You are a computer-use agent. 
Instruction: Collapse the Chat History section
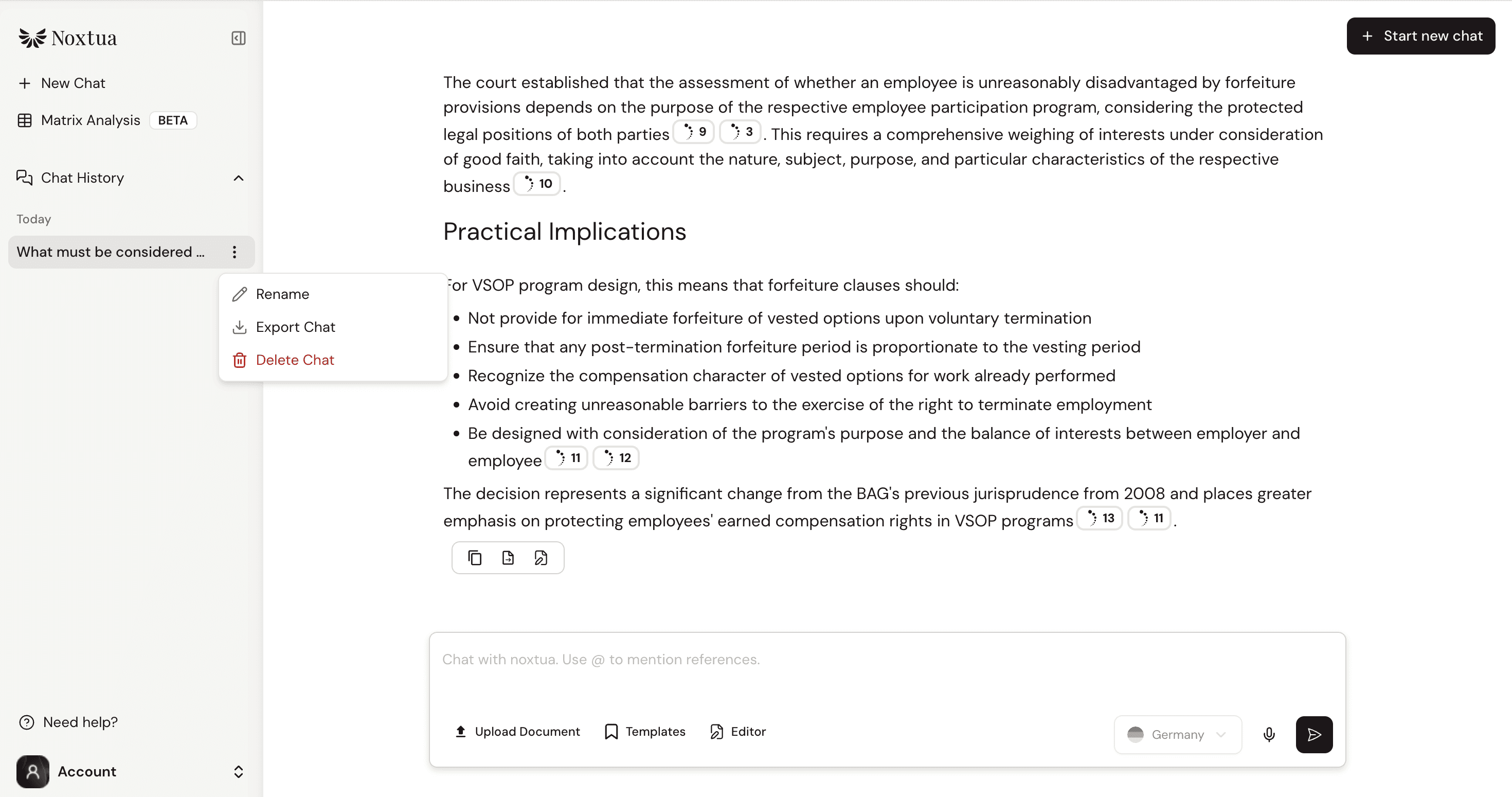tap(238, 178)
